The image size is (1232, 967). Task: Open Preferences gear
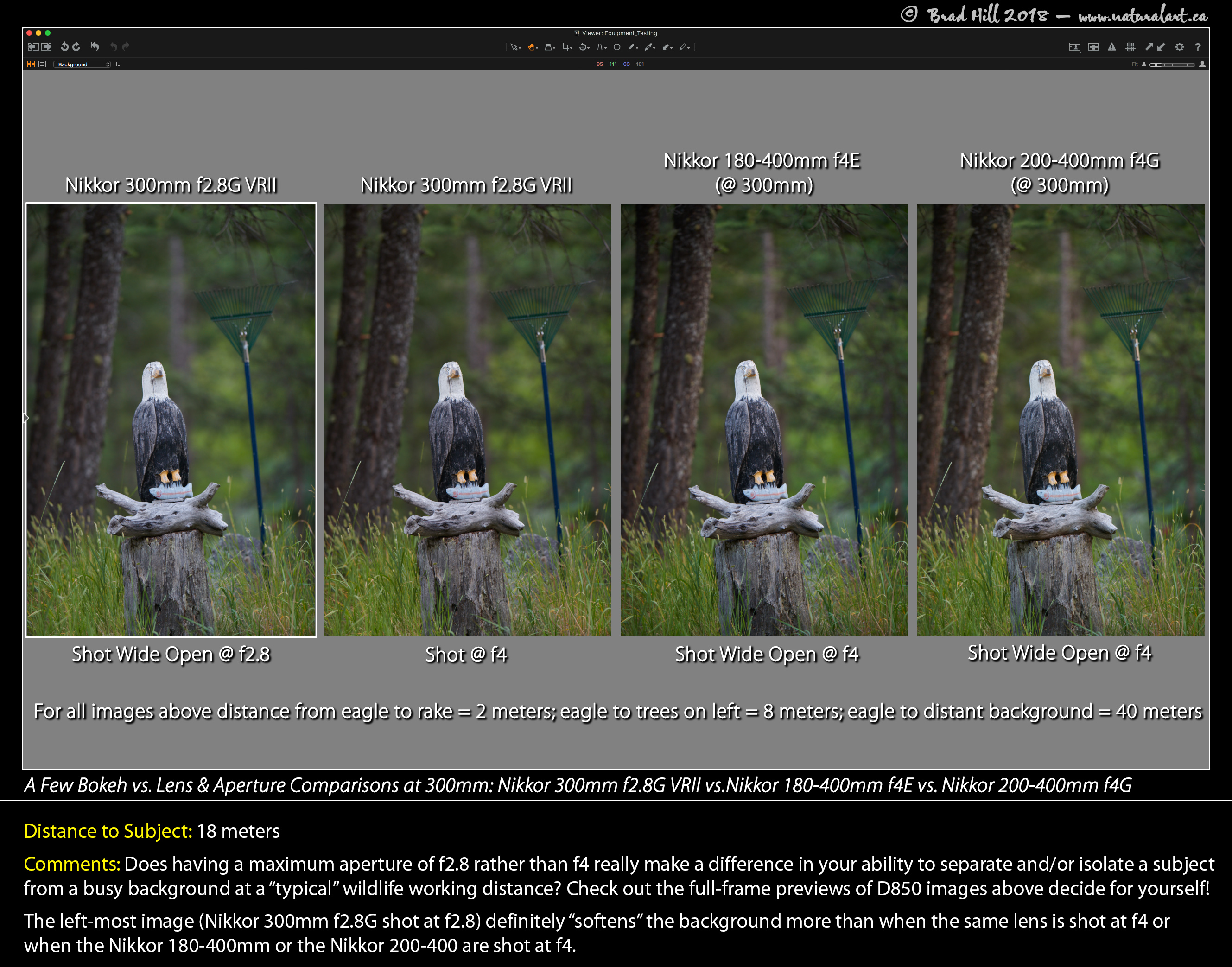1179,47
